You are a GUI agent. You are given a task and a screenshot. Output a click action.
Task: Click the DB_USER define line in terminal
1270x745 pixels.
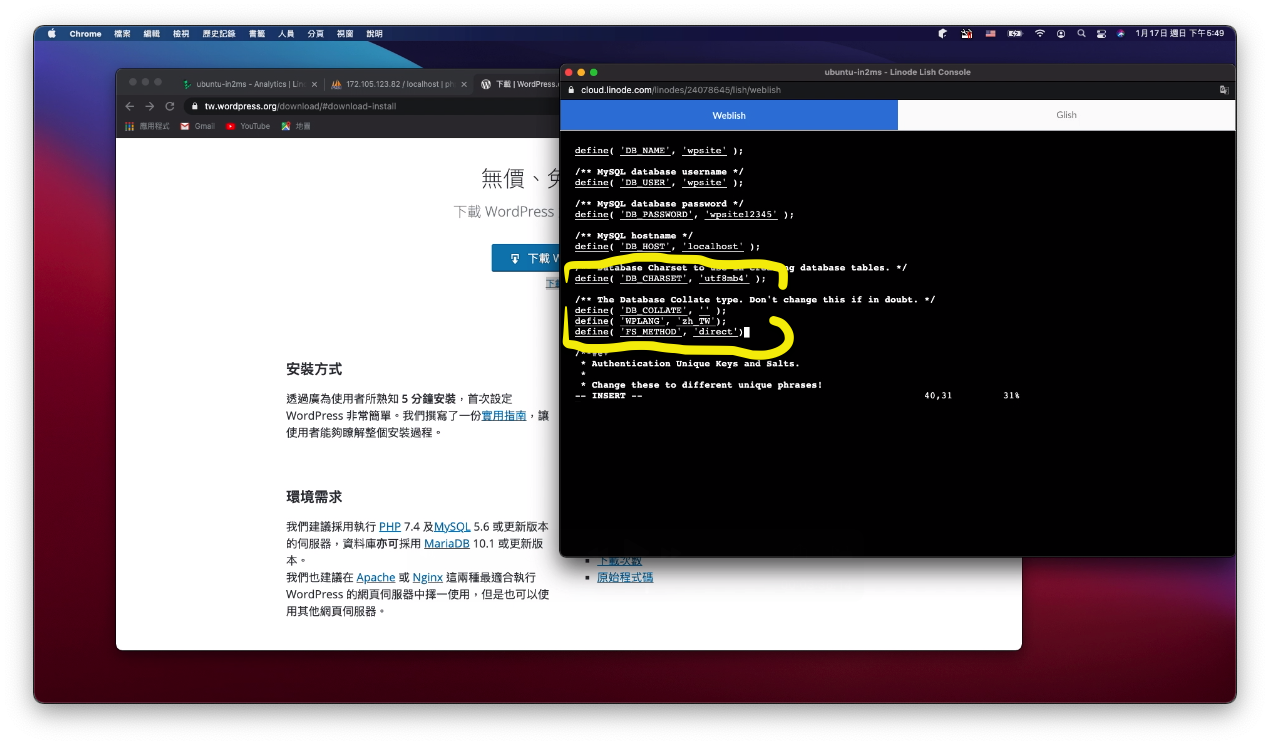[x=659, y=183]
